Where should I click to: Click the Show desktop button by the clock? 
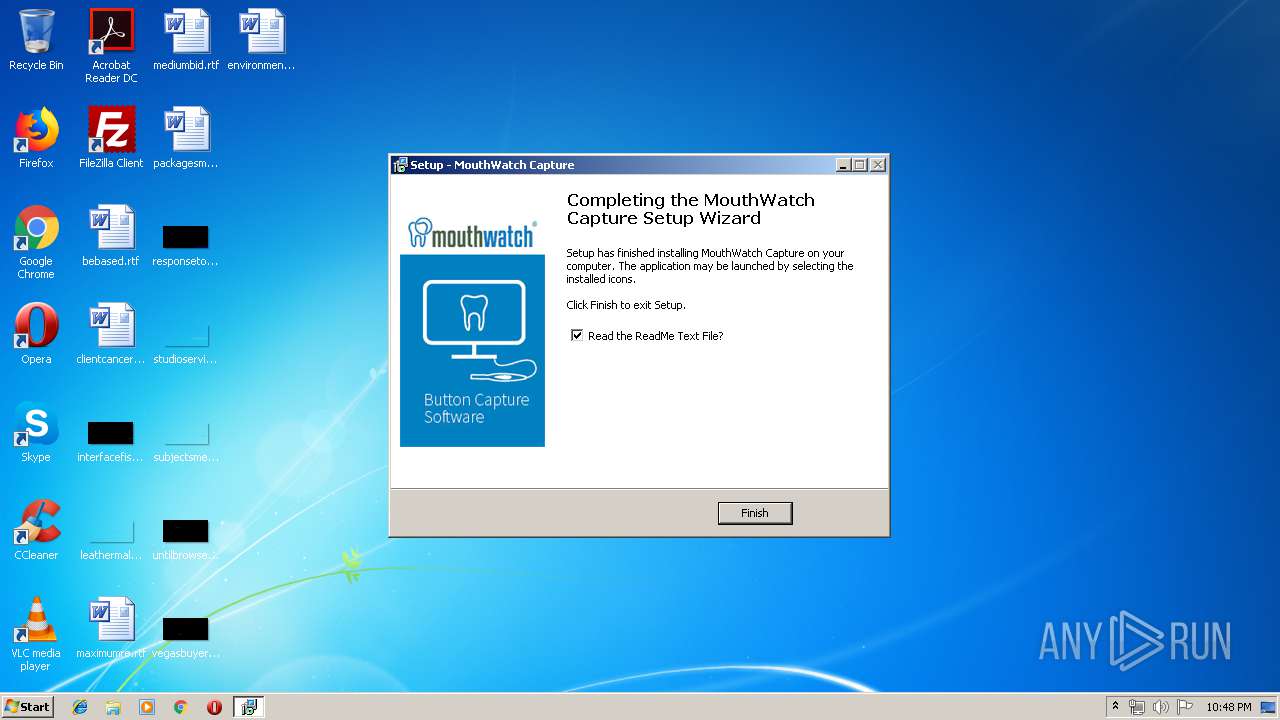click(x=1270, y=707)
